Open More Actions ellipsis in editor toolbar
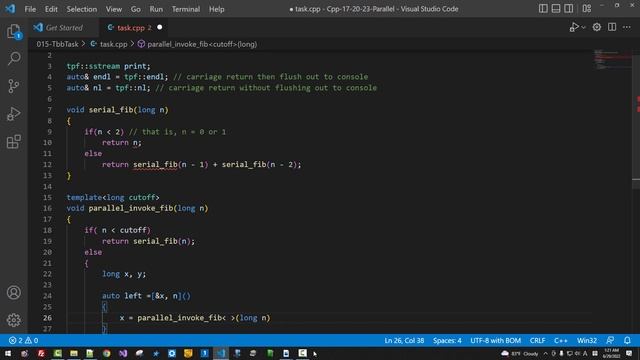 click(x=627, y=27)
